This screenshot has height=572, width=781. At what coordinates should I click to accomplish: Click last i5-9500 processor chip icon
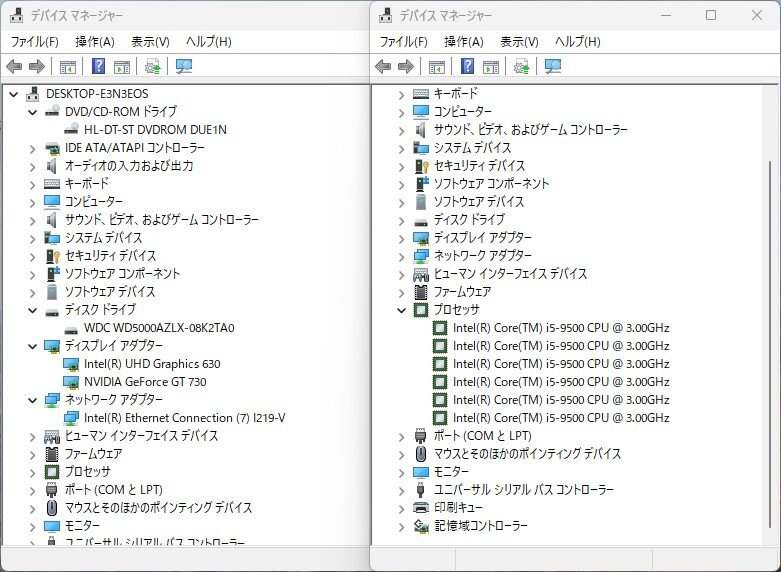pyautogui.click(x=440, y=418)
